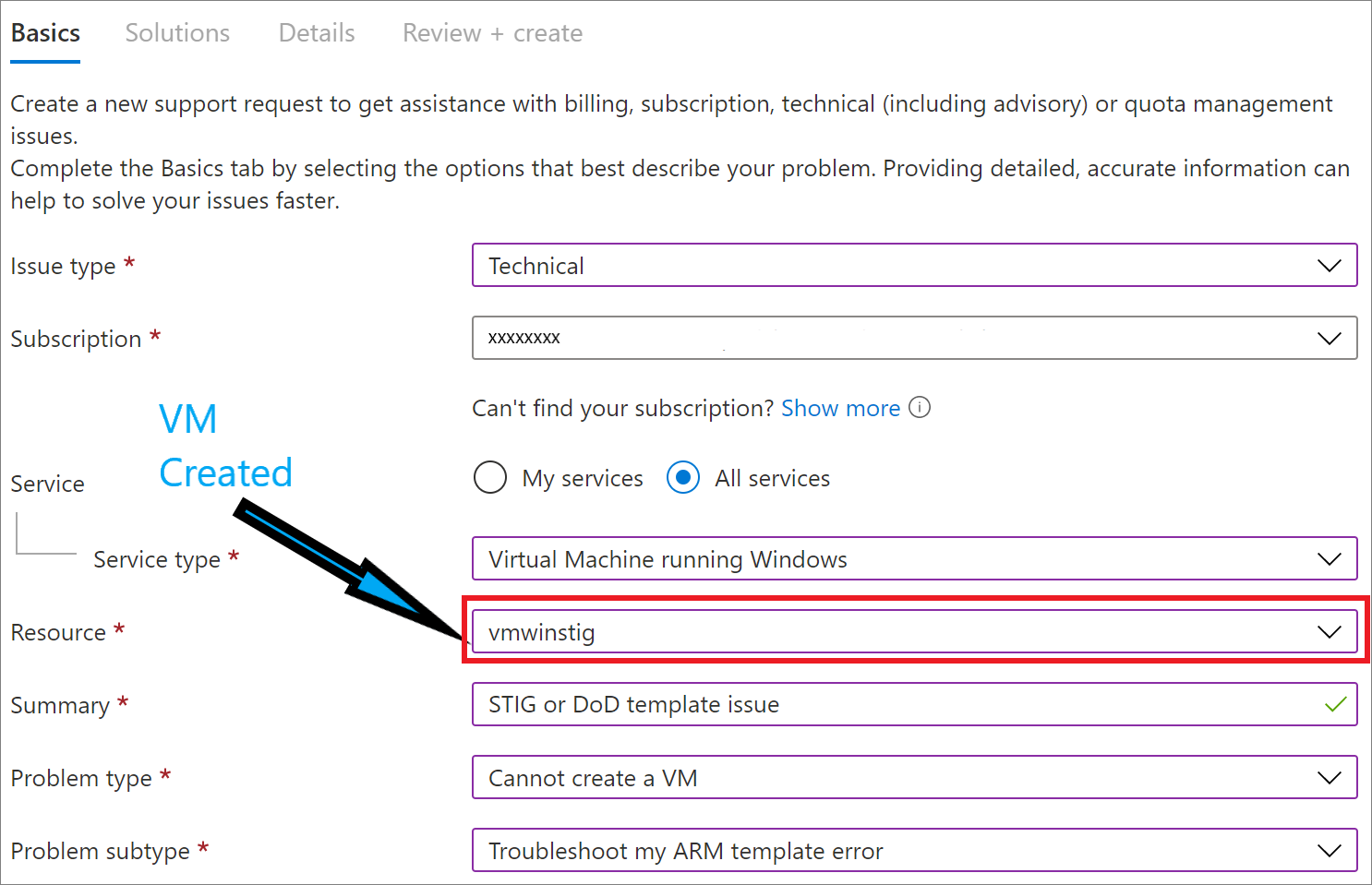This screenshot has height=885, width=1372.
Task: Click the info icon beside Show more
Action: [920, 408]
